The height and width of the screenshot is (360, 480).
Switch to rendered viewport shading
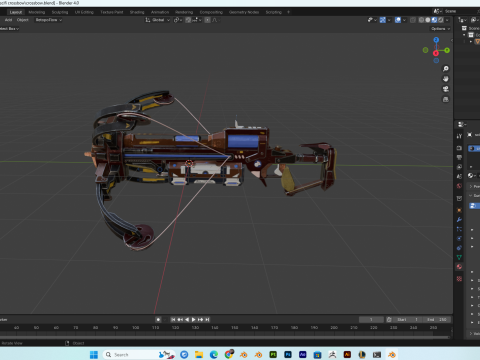coord(441,20)
